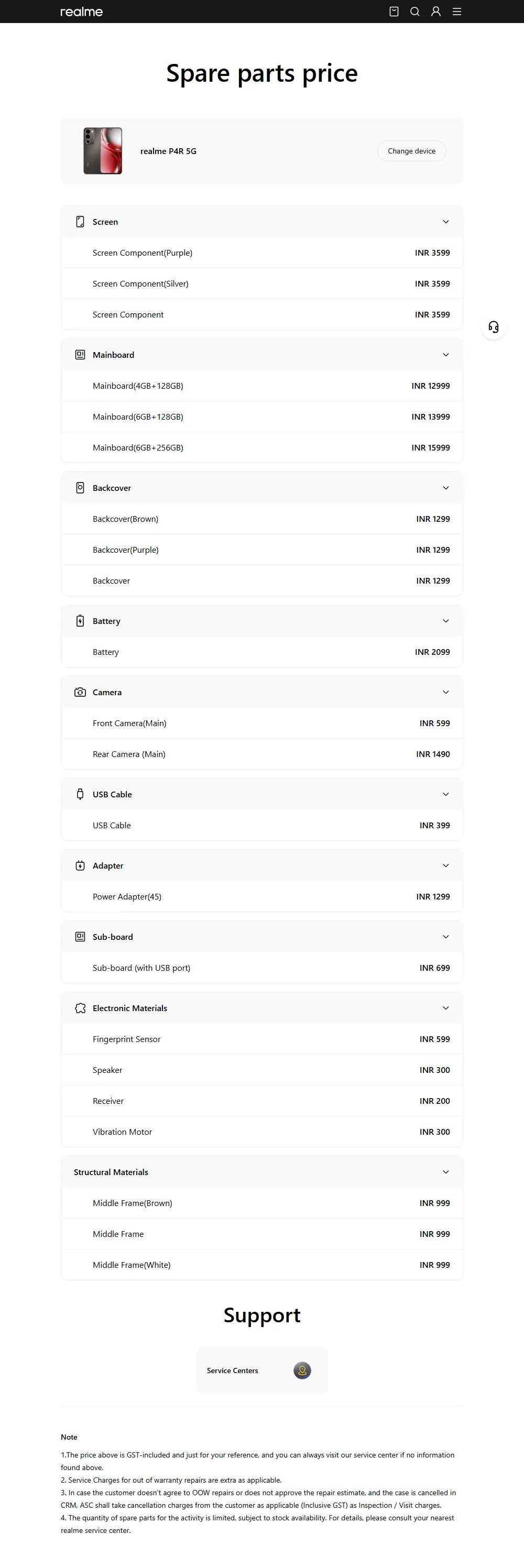
Task: Click the Service Centers location pin icon
Action: 302,1370
